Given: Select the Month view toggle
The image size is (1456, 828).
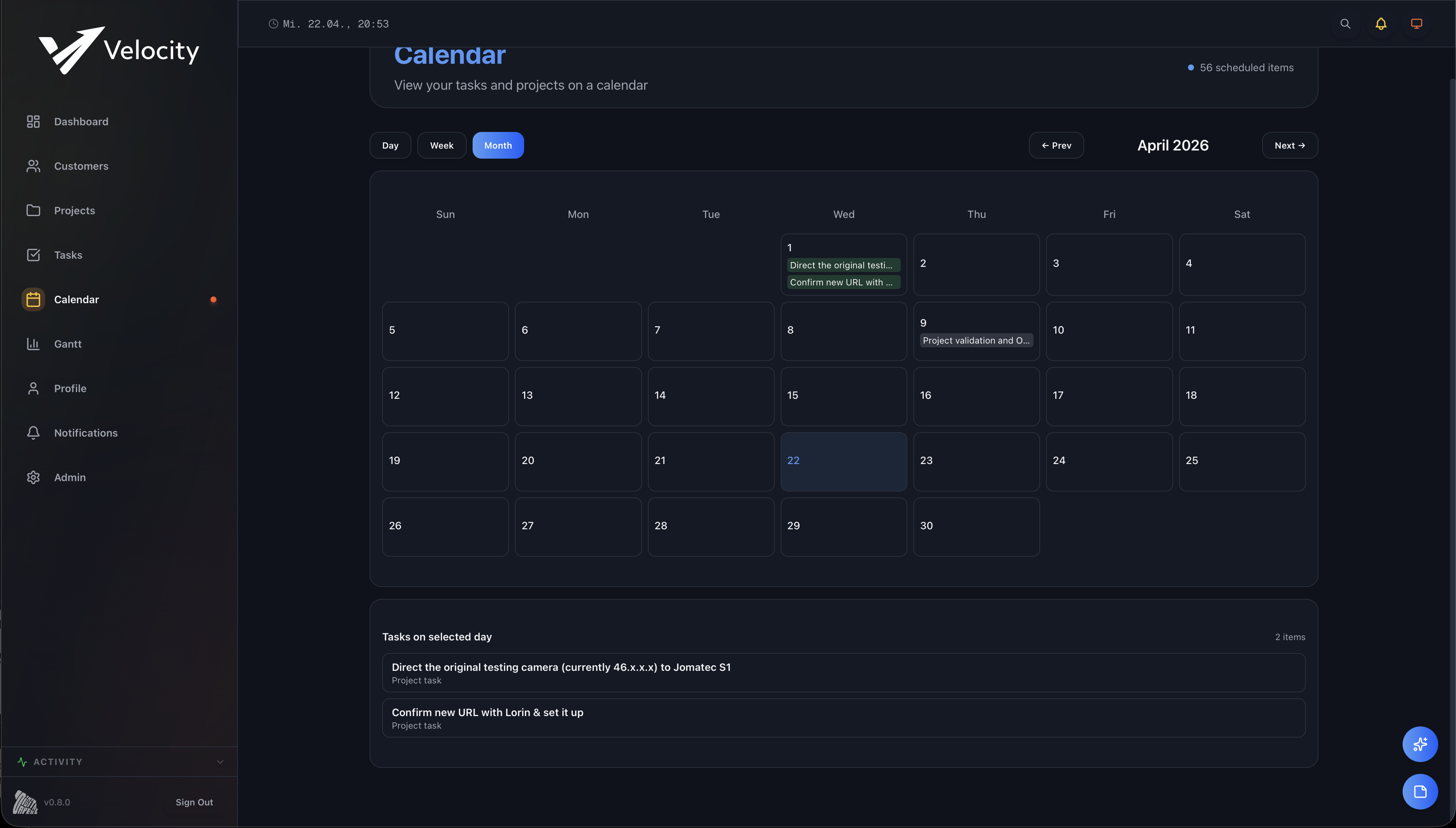Looking at the screenshot, I should 498,145.
